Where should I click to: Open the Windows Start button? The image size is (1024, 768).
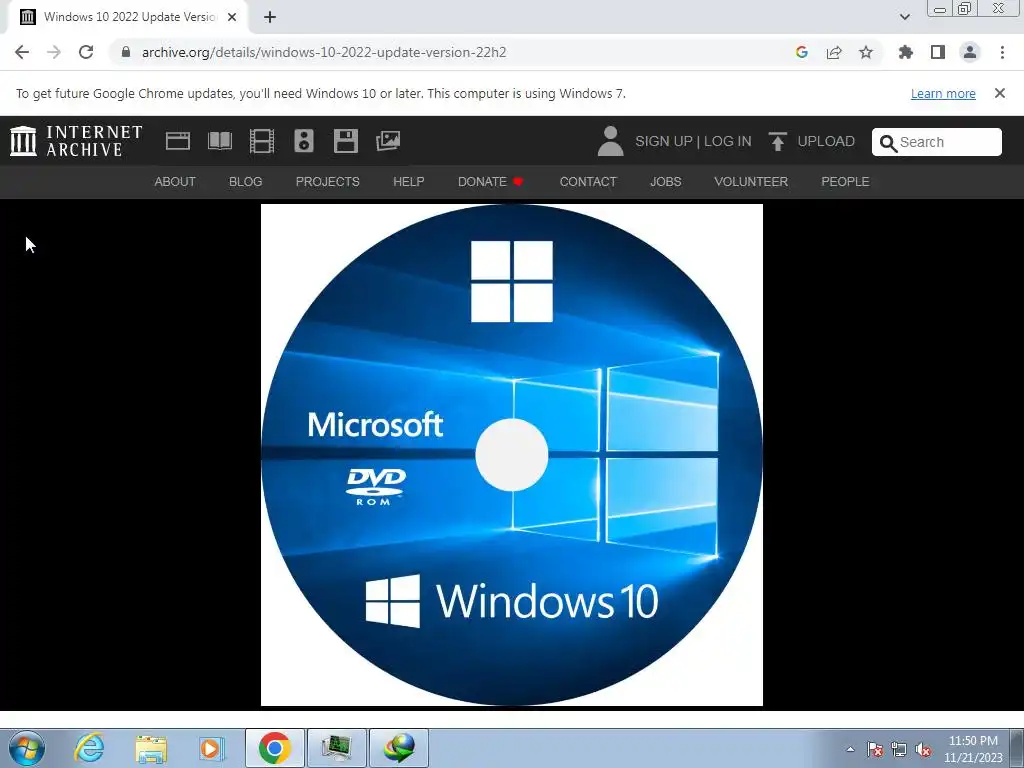[x=27, y=748]
